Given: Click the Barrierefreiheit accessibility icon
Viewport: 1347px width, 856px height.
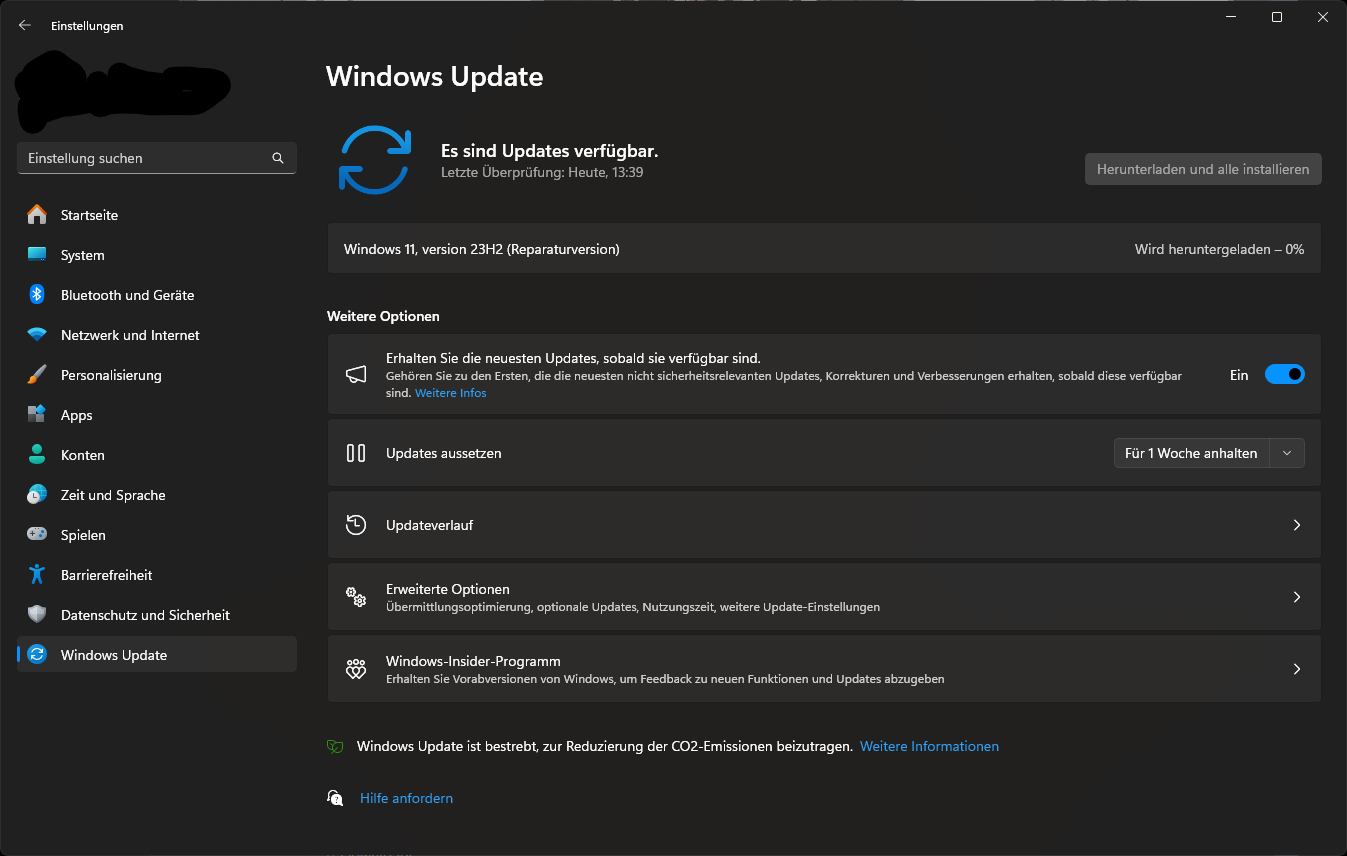Looking at the screenshot, I should coord(37,575).
